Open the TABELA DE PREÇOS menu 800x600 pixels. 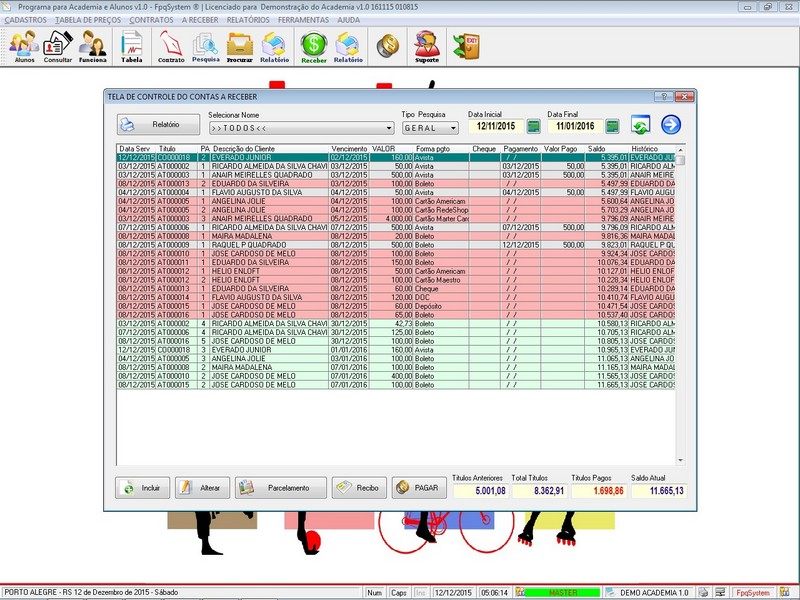88,20
